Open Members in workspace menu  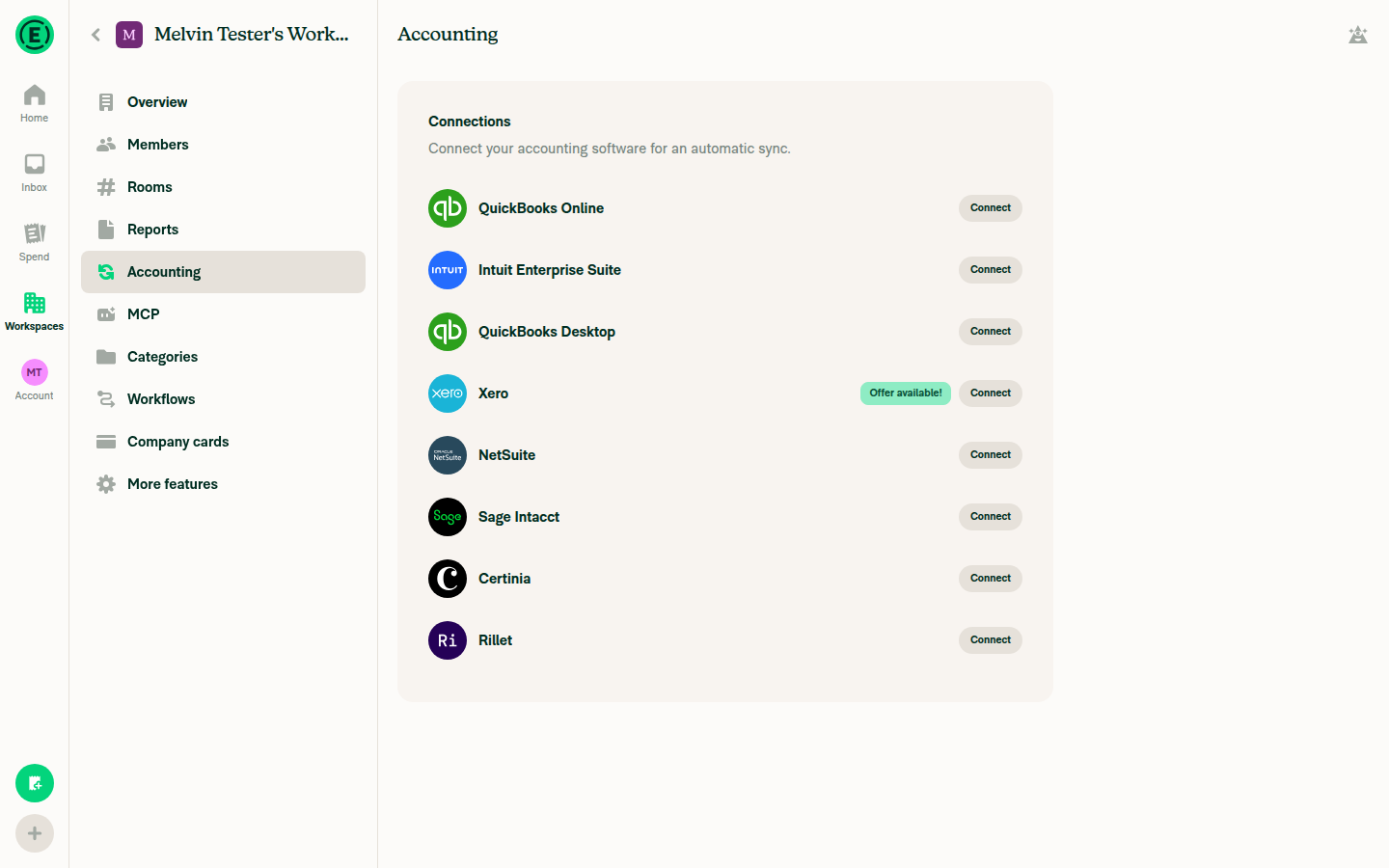tap(223, 145)
